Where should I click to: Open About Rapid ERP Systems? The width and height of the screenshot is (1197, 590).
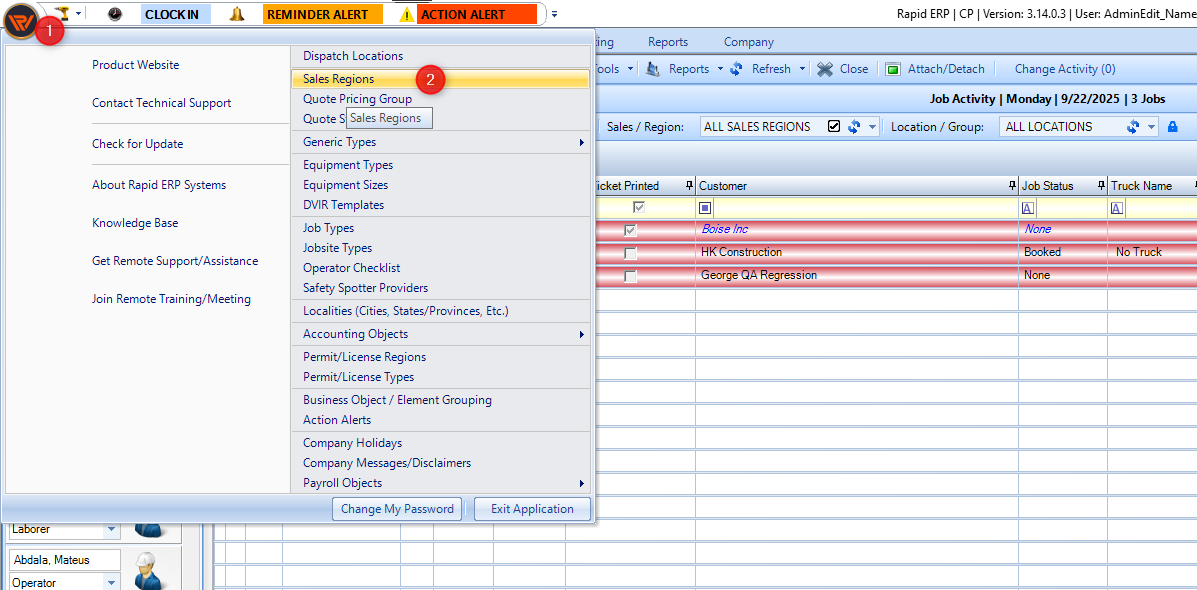[159, 185]
